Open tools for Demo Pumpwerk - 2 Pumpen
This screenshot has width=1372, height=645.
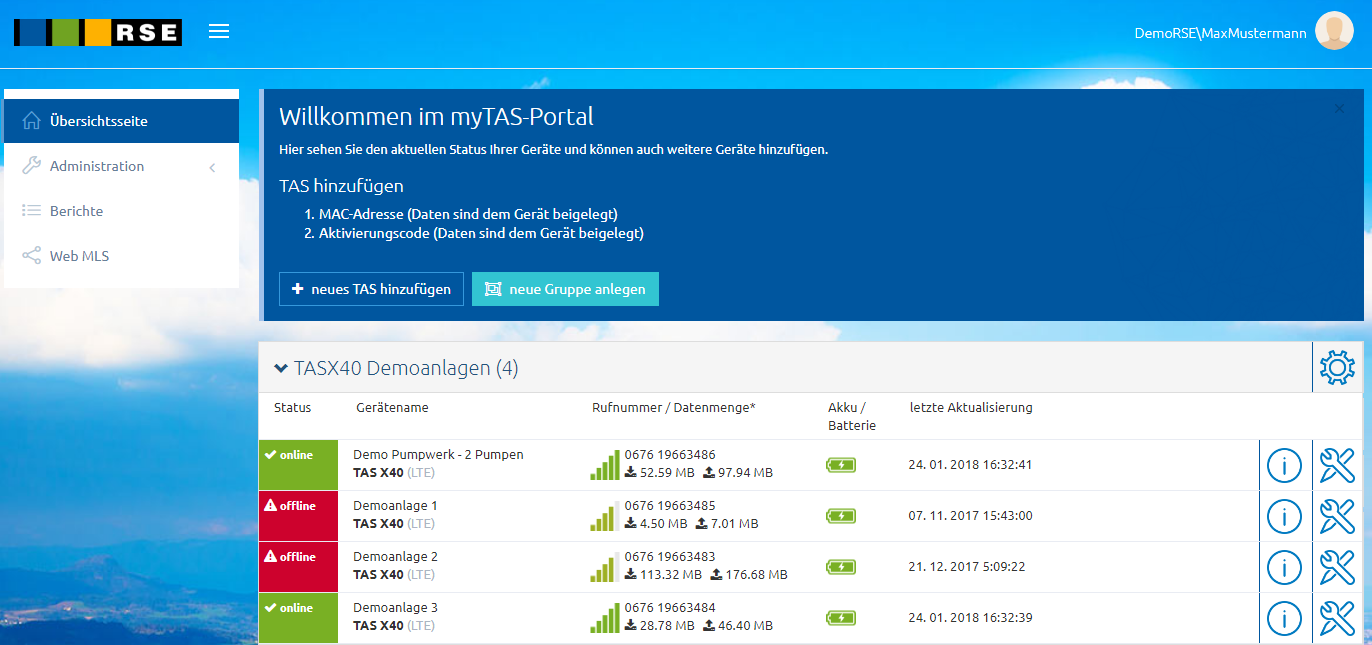pos(1337,465)
